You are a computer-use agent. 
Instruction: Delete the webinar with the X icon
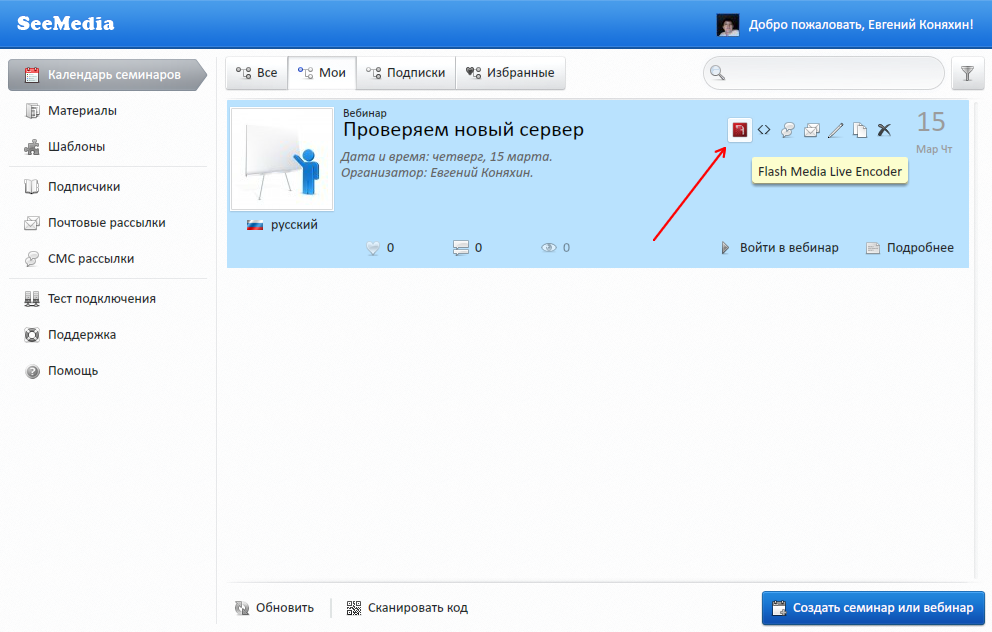pos(884,130)
